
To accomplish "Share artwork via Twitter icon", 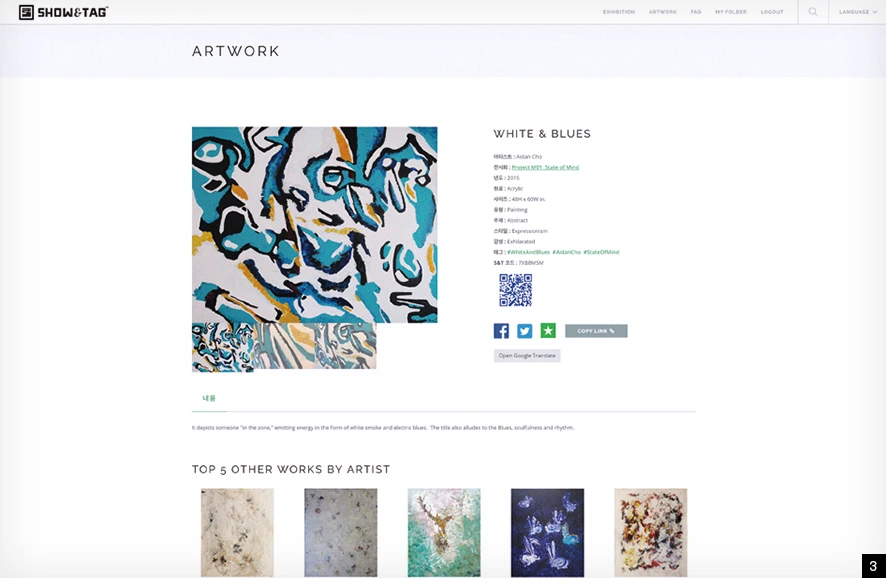I will 524,331.
